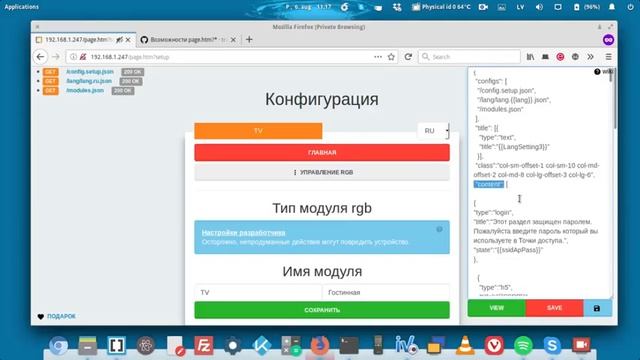Click the forward navigation arrow
The height and width of the screenshot is (360, 640).
pyautogui.click(x=56, y=57)
